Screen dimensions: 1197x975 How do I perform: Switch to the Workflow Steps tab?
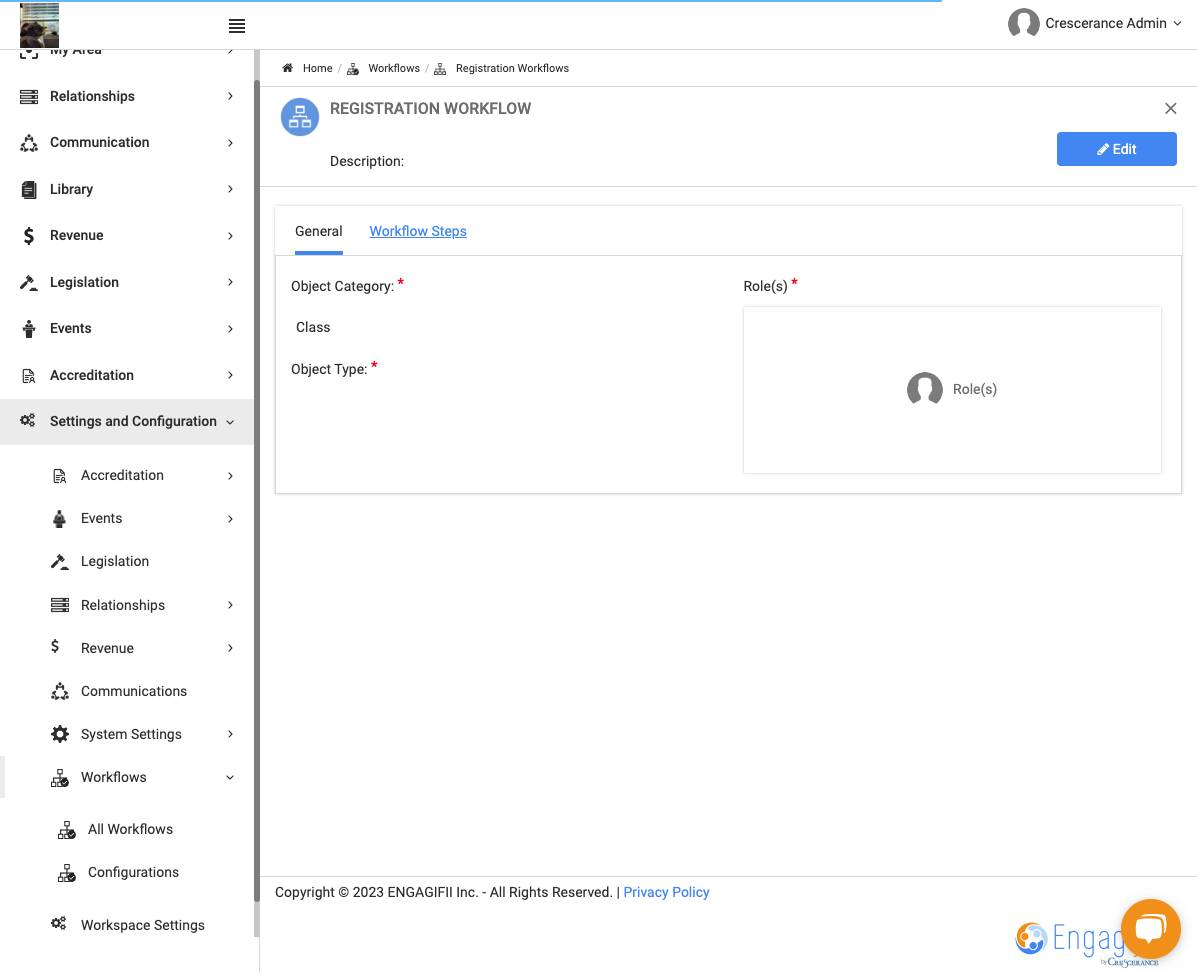click(x=418, y=231)
